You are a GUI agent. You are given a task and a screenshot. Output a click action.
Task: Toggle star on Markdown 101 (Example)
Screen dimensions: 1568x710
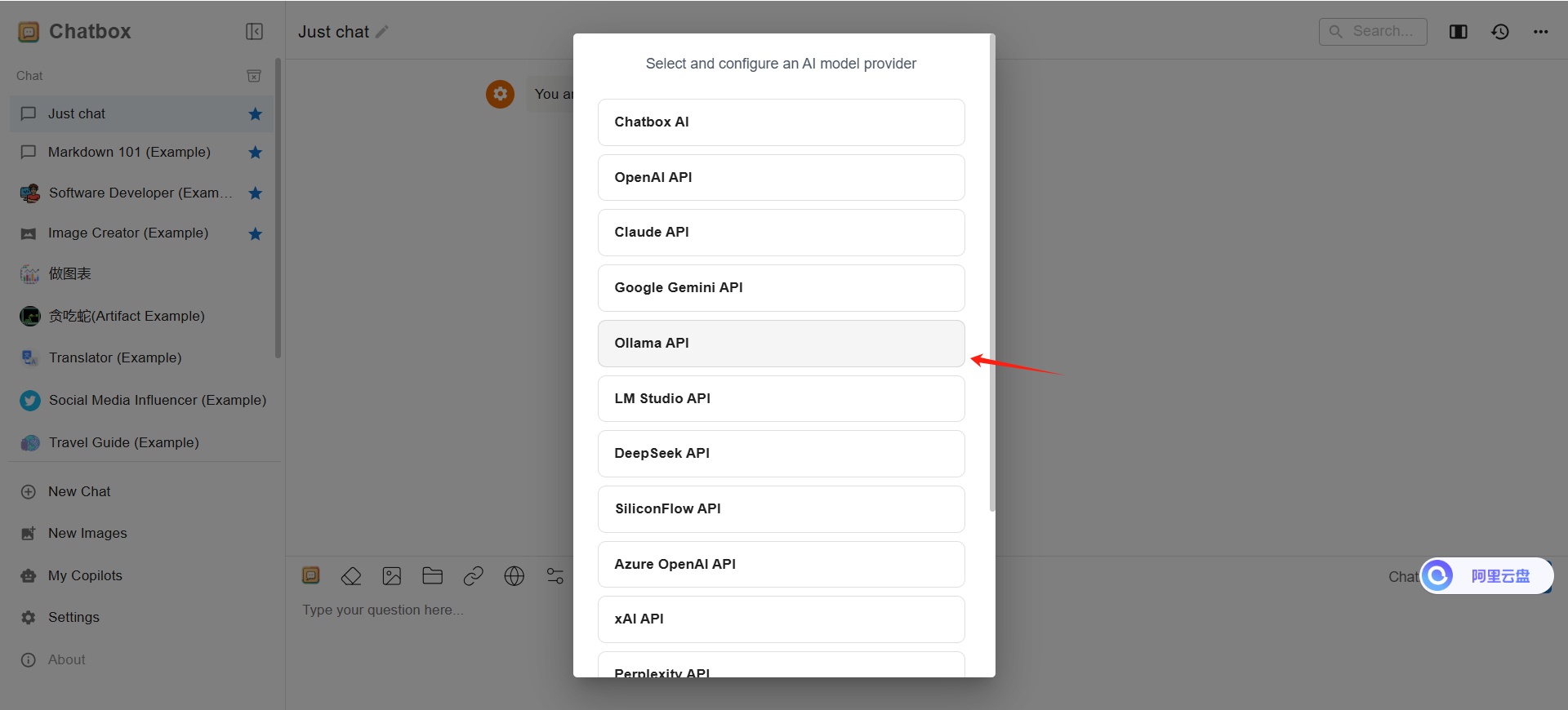pyautogui.click(x=256, y=153)
